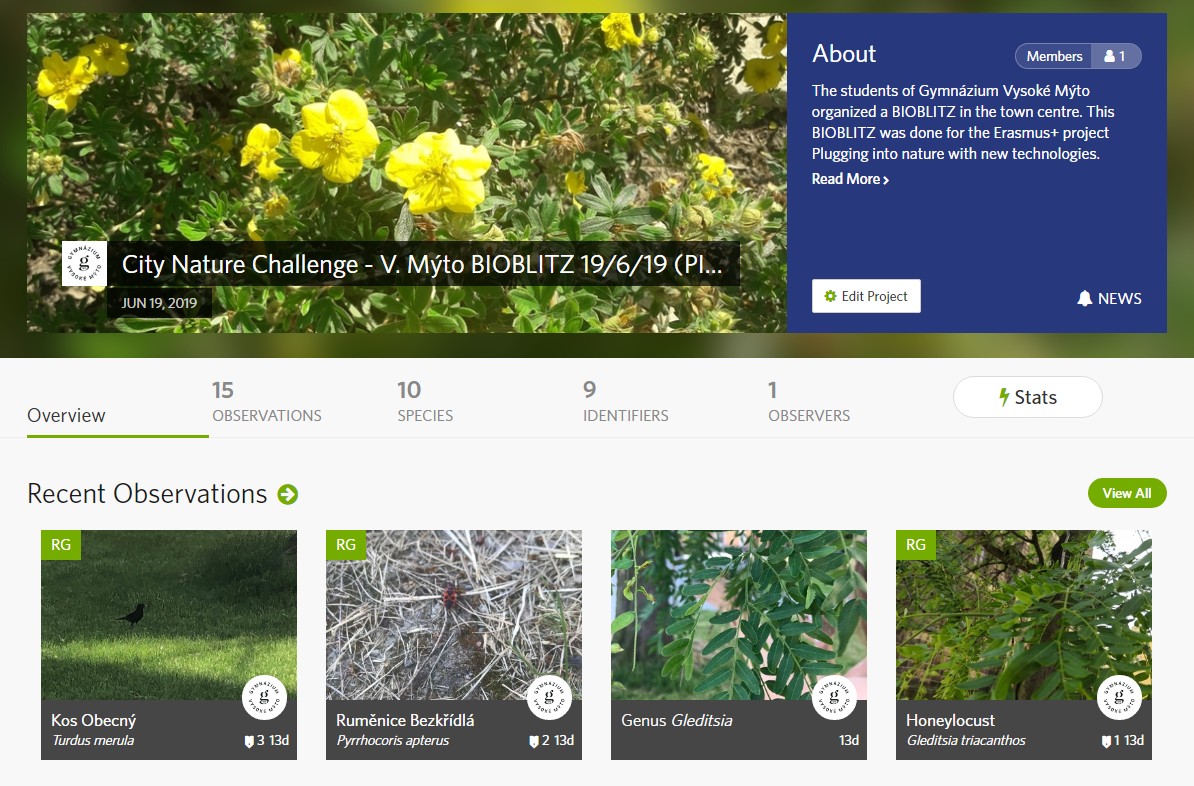Click user avatar on Ruměnice Bezkřídlá card

(549, 697)
